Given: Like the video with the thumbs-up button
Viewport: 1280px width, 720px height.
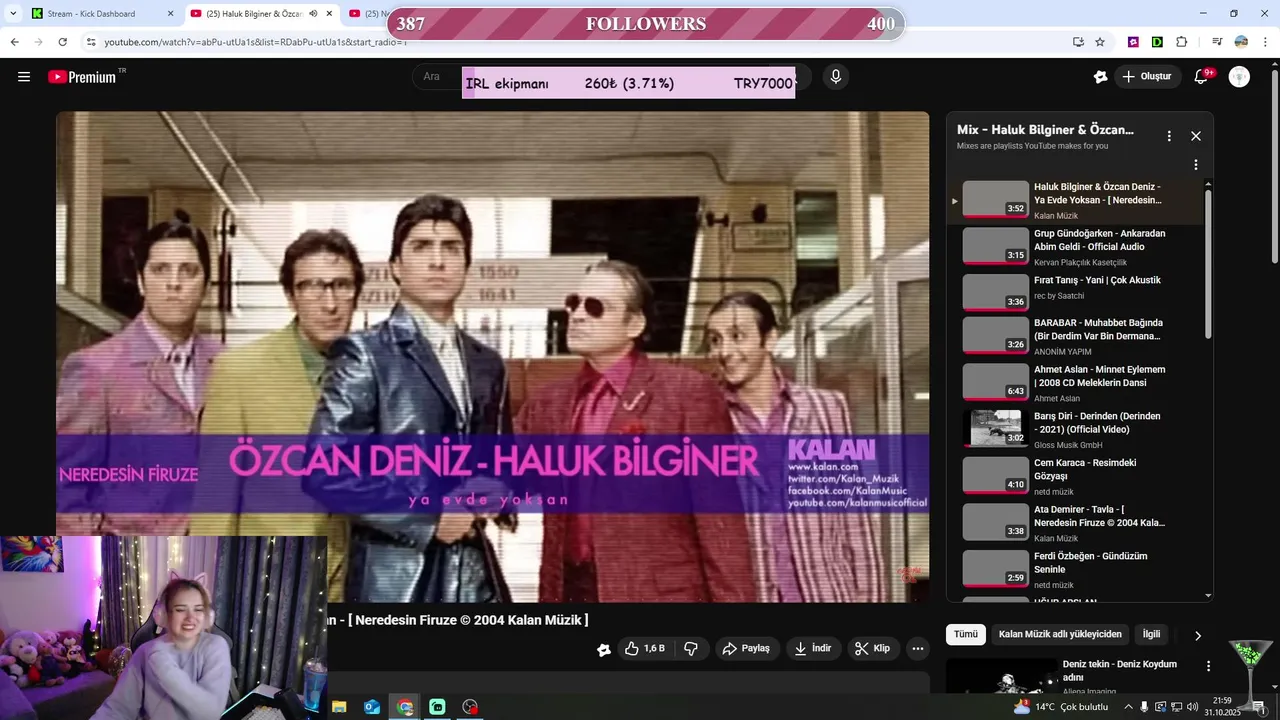Looking at the screenshot, I should pyautogui.click(x=645, y=648).
